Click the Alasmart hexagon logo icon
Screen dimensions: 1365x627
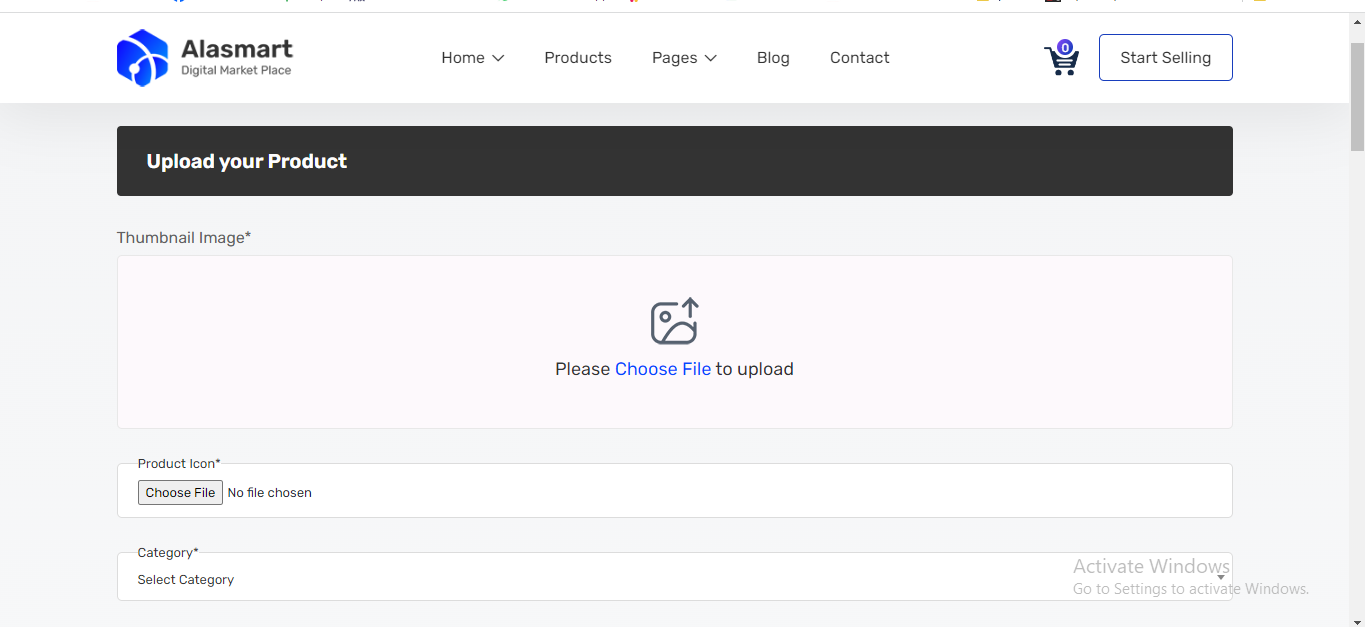coord(142,58)
